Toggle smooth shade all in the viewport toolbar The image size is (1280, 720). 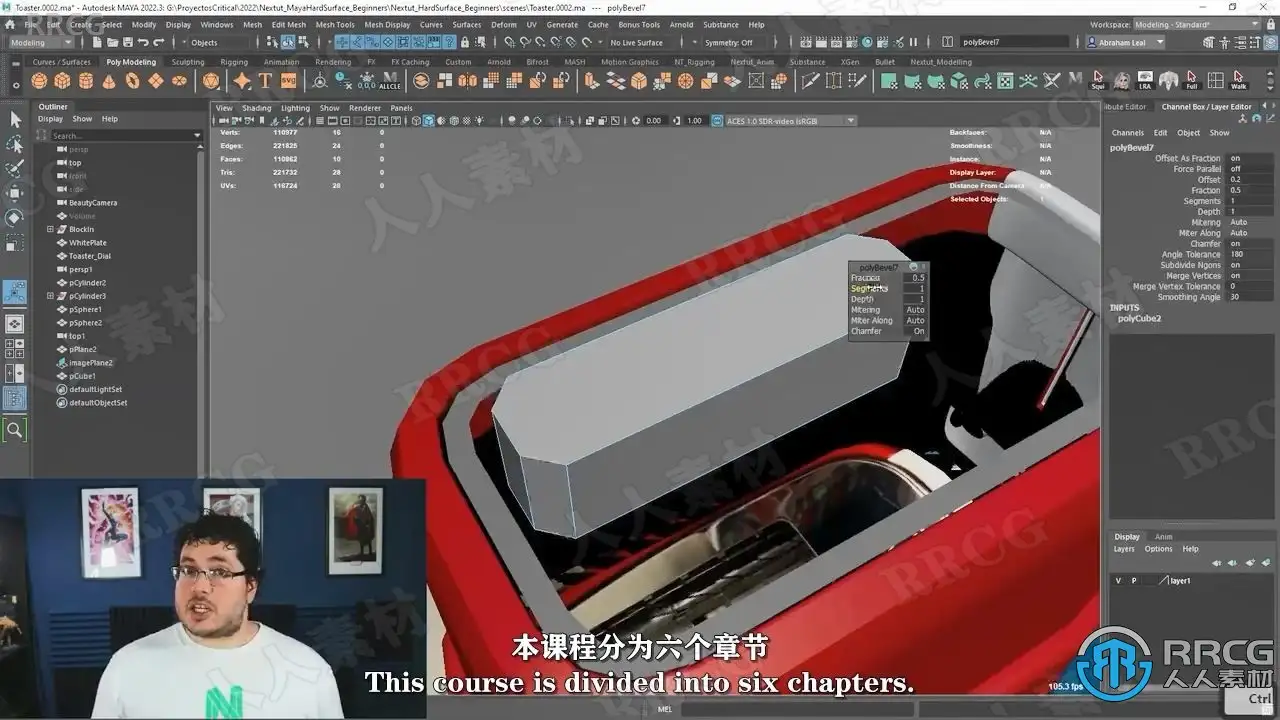click(x=429, y=120)
